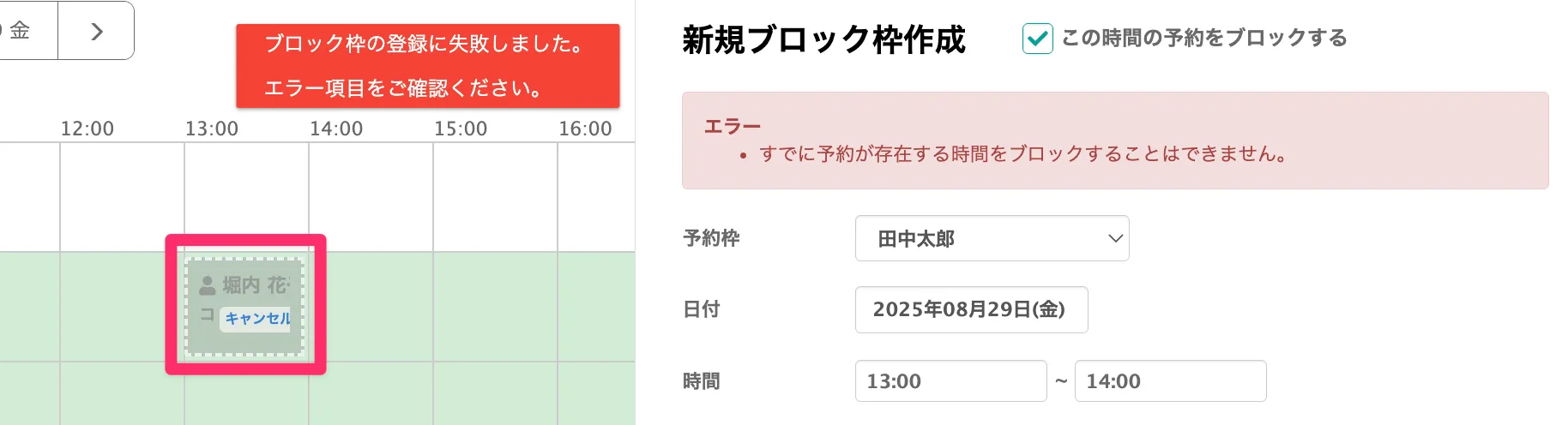
Task: Click the error message すでに予約が存在する時間
Action: (x=1022, y=154)
